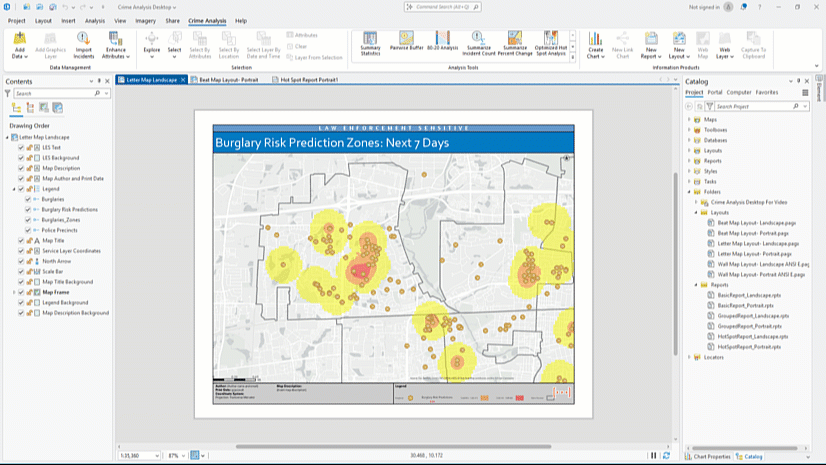Screen dimensions: 826x465
Task: Open the Help question mark icon
Action: pyautogui.click(x=759, y=7)
